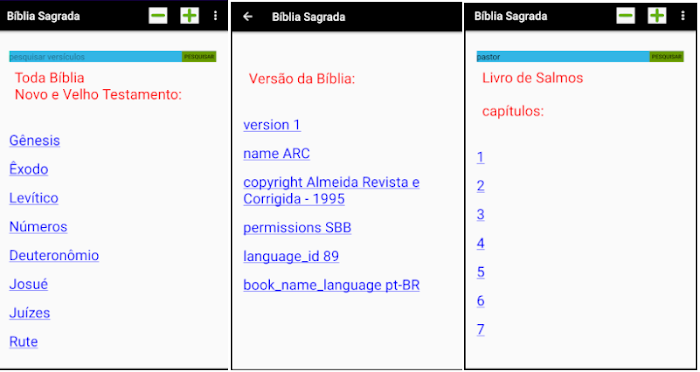
Task: Open the Êxodo book link
Action: pos(29,169)
